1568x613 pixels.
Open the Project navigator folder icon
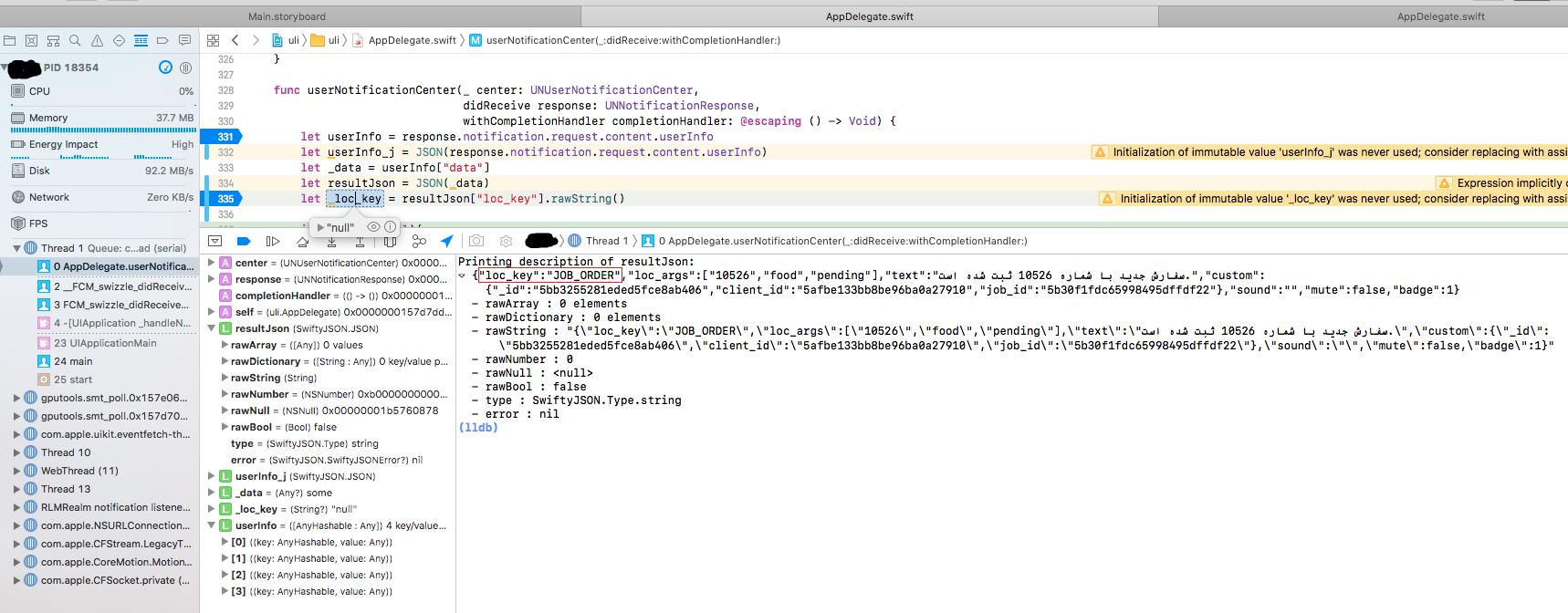[x=9, y=40]
